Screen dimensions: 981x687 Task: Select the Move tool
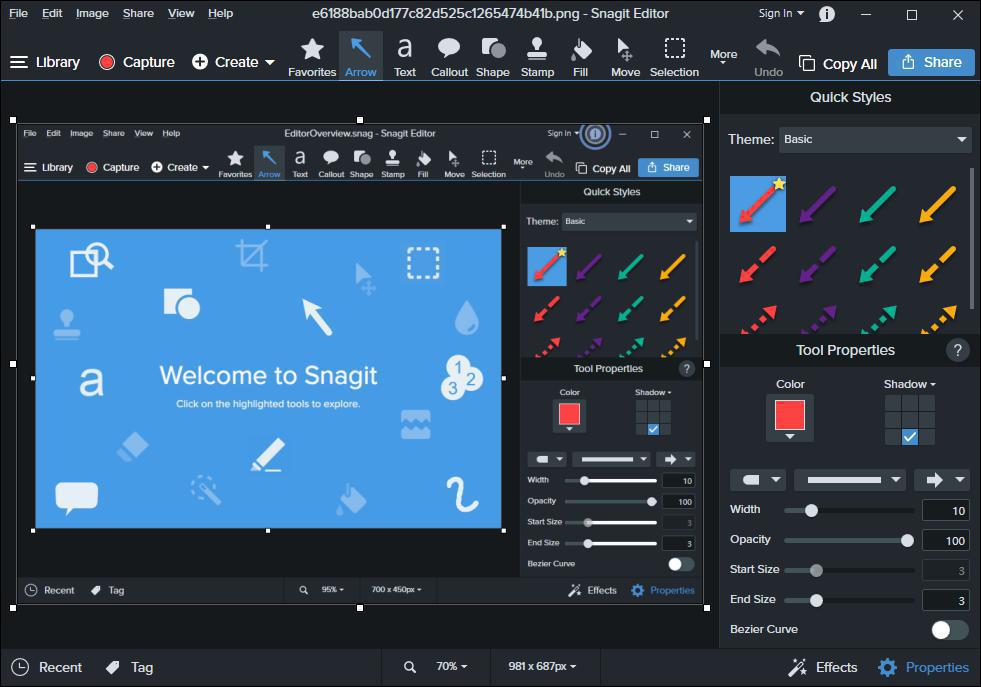(625, 56)
